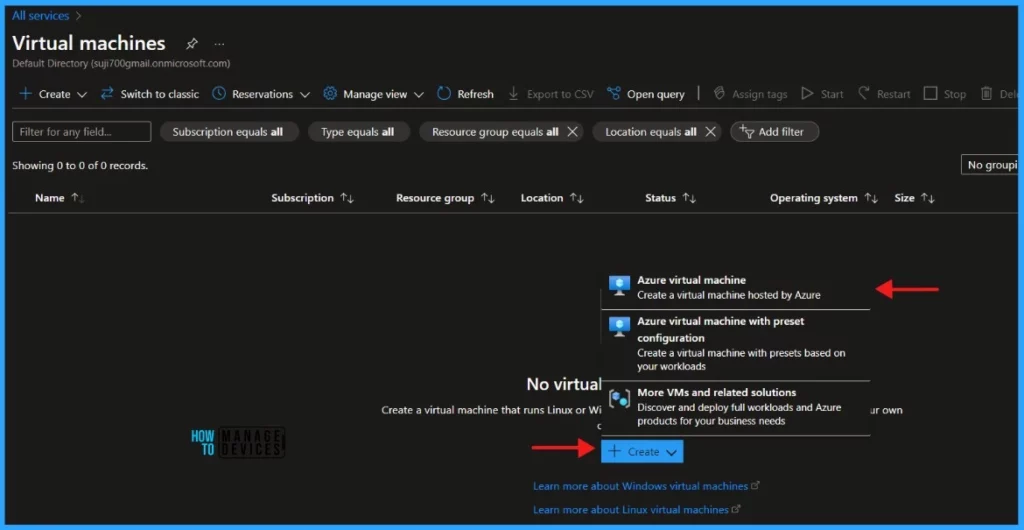
Task: Expand the toolbar Create dropdown chevron
Action: [82, 94]
